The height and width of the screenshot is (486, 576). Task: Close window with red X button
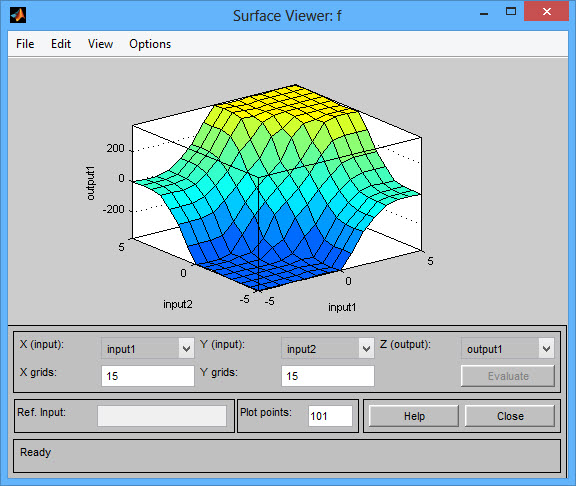click(546, 11)
